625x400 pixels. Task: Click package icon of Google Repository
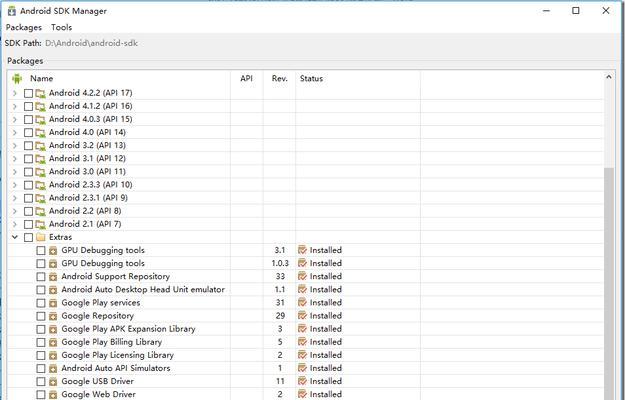(53, 316)
